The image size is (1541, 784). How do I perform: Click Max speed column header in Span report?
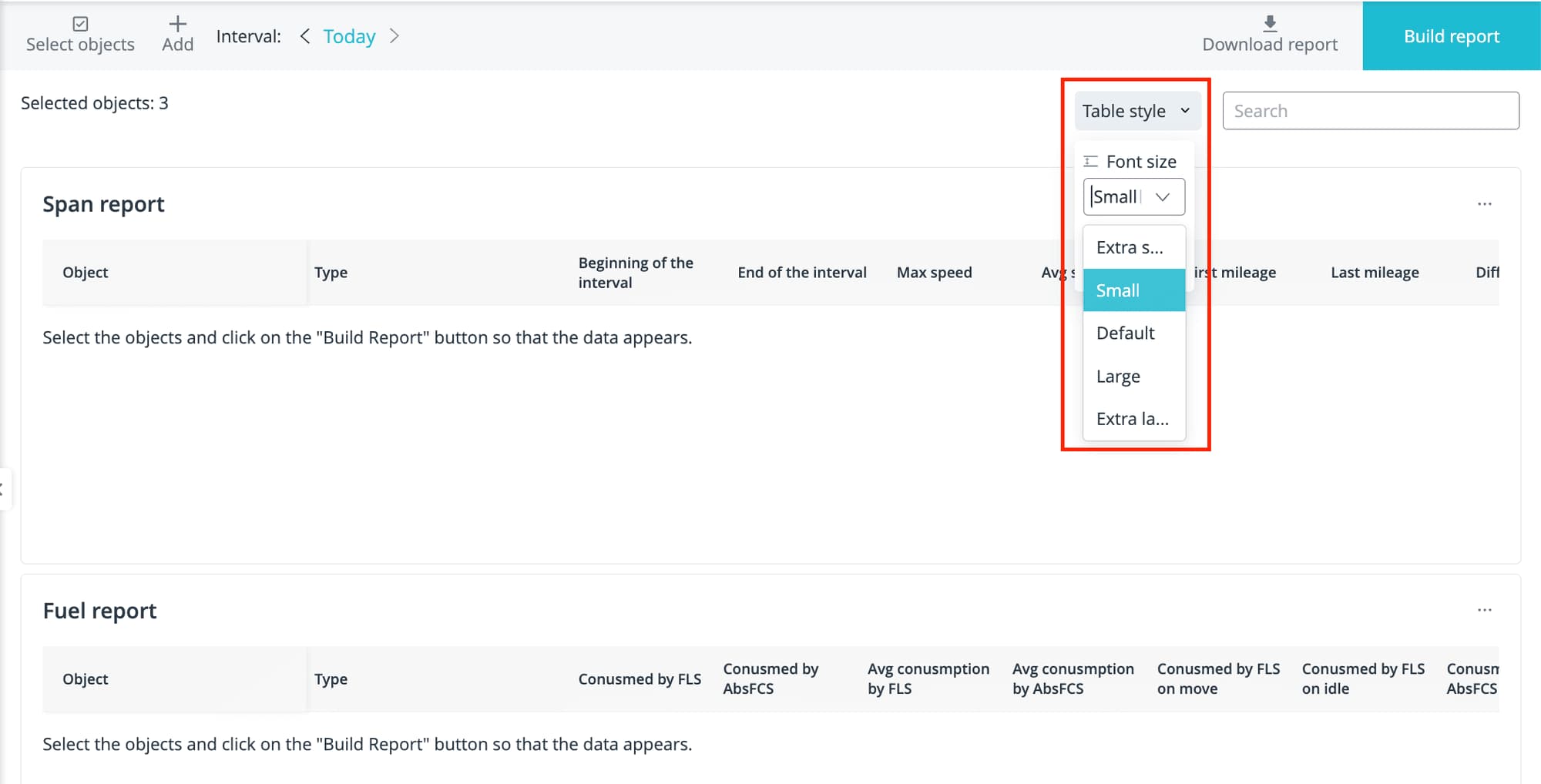[x=934, y=273]
